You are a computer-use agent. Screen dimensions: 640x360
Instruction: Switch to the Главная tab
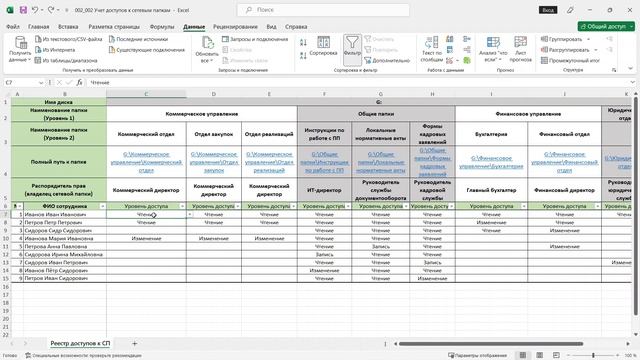[38, 27]
